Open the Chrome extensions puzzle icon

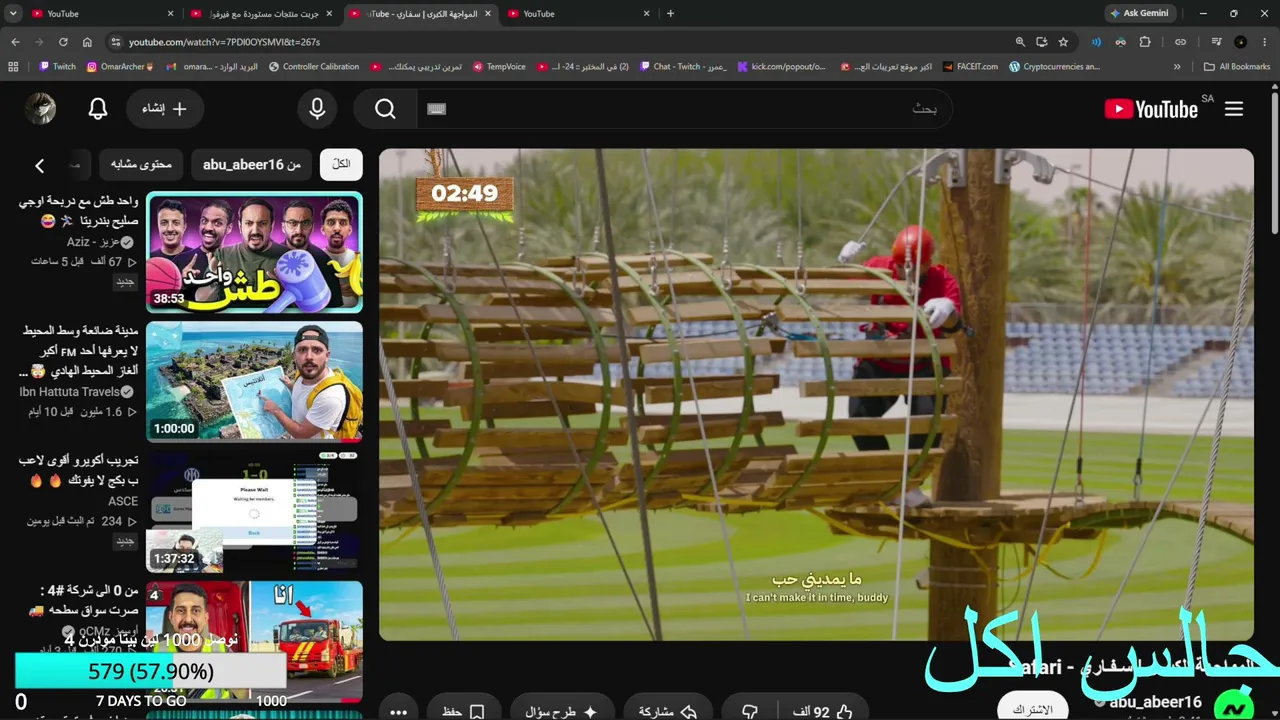coord(1145,42)
